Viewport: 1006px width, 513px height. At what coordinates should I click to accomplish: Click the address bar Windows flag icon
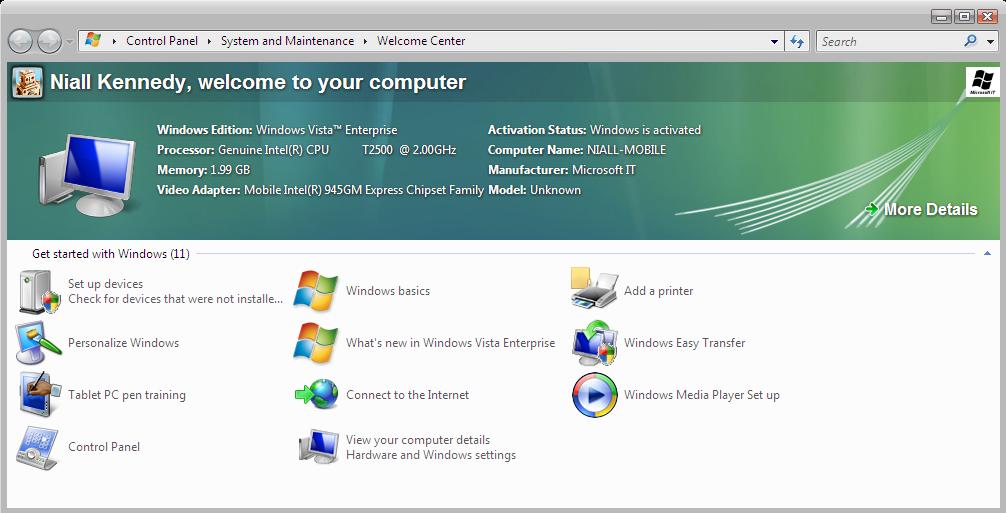pyautogui.click(x=93, y=40)
